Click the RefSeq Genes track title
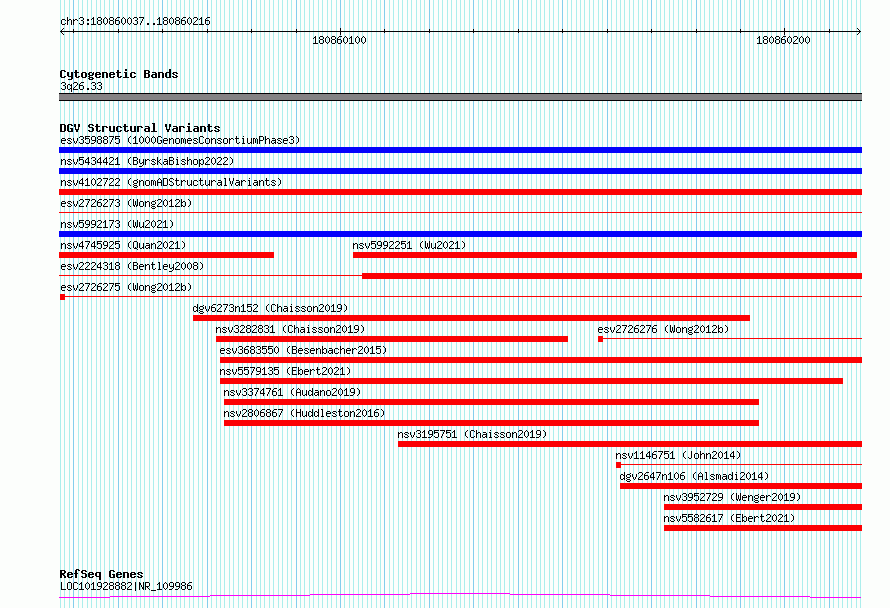The image size is (890, 608). click(x=101, y=574)
